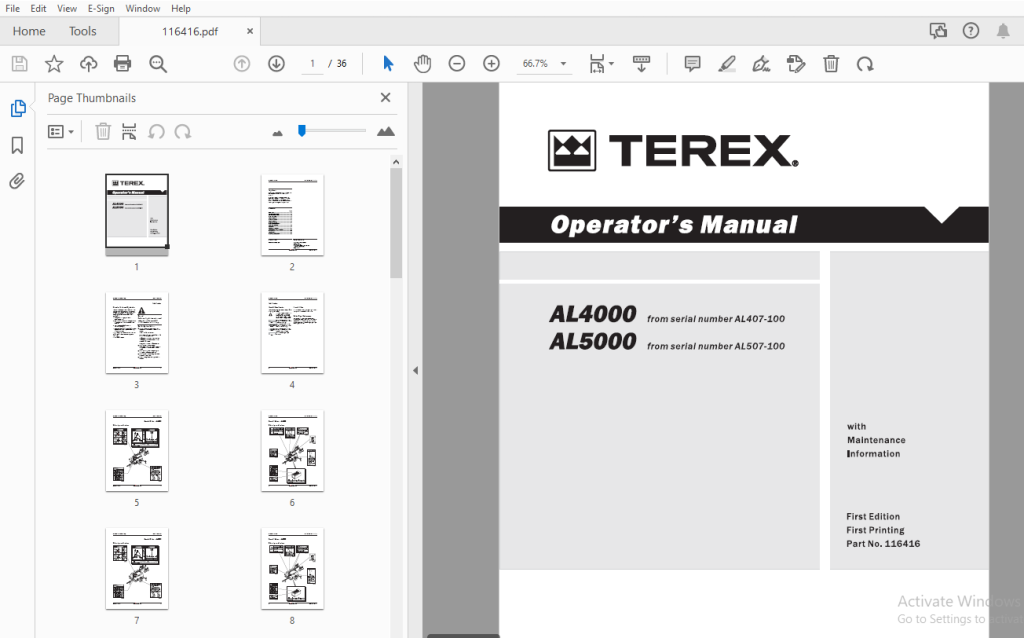1024x638 pixels.
Task: Toggle the Bookmarks panel
Action: (x=18, y=145)
